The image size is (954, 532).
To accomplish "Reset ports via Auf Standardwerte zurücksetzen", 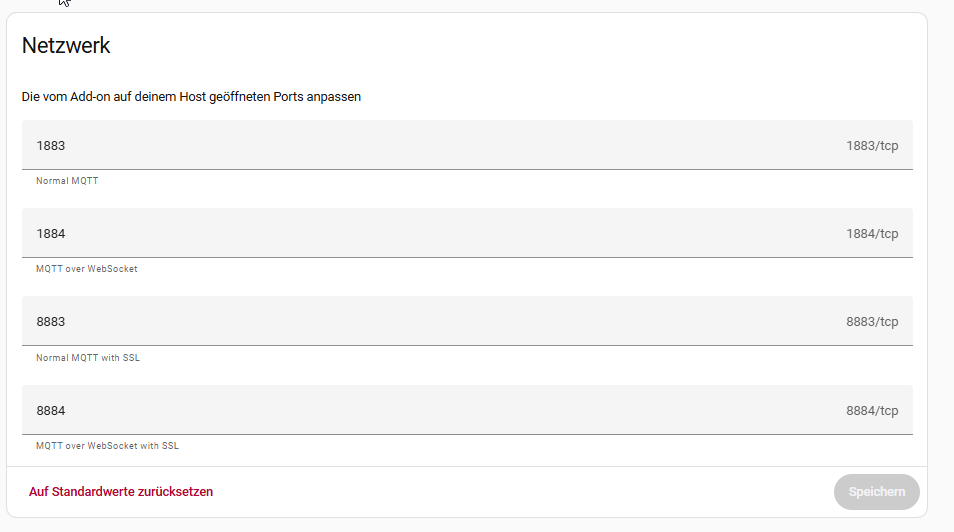I will [x=121, y=492].
